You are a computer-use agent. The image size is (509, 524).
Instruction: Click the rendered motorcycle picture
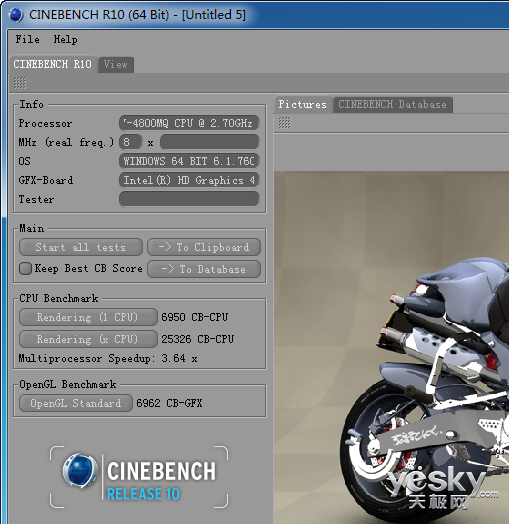[392, 348]
